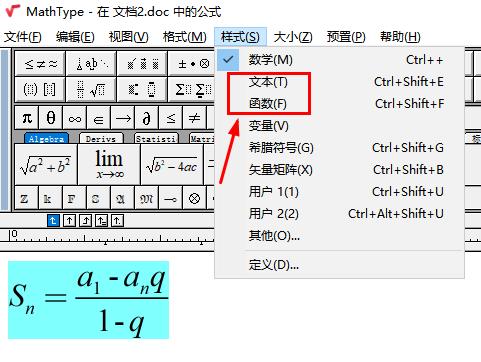Open the fence templates palette (parentheses, brackets)
481x362 pixels.
pyautogui.click(x=40, y=89)
